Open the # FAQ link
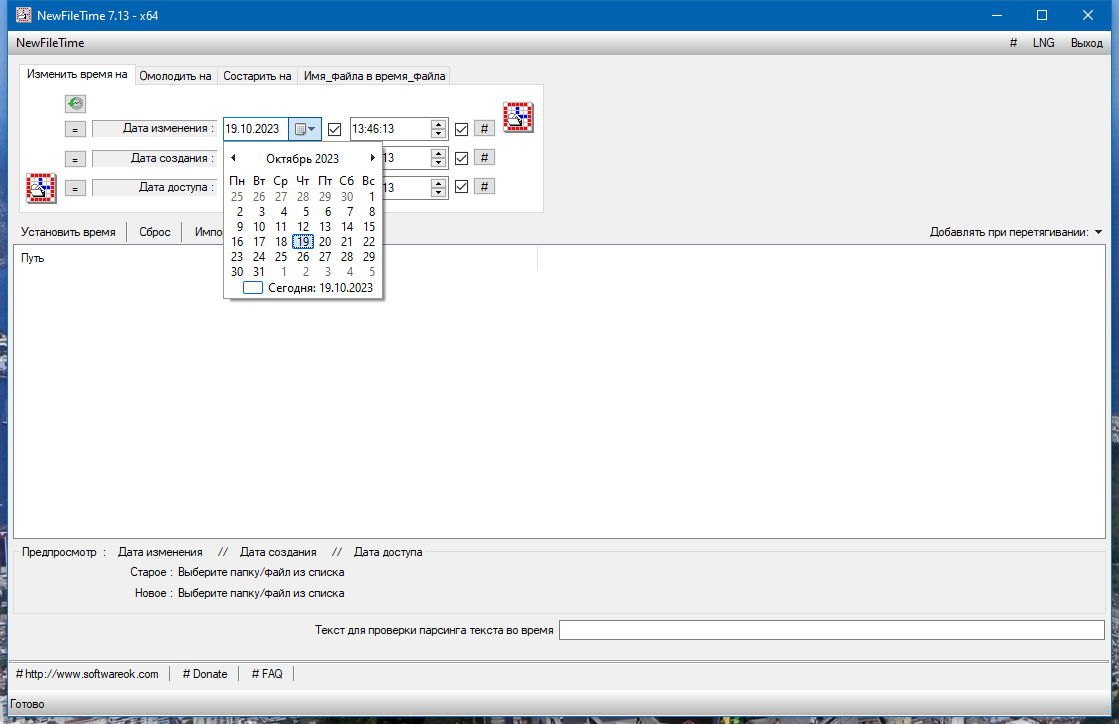The image size is (1119, 724). [267, 674]
